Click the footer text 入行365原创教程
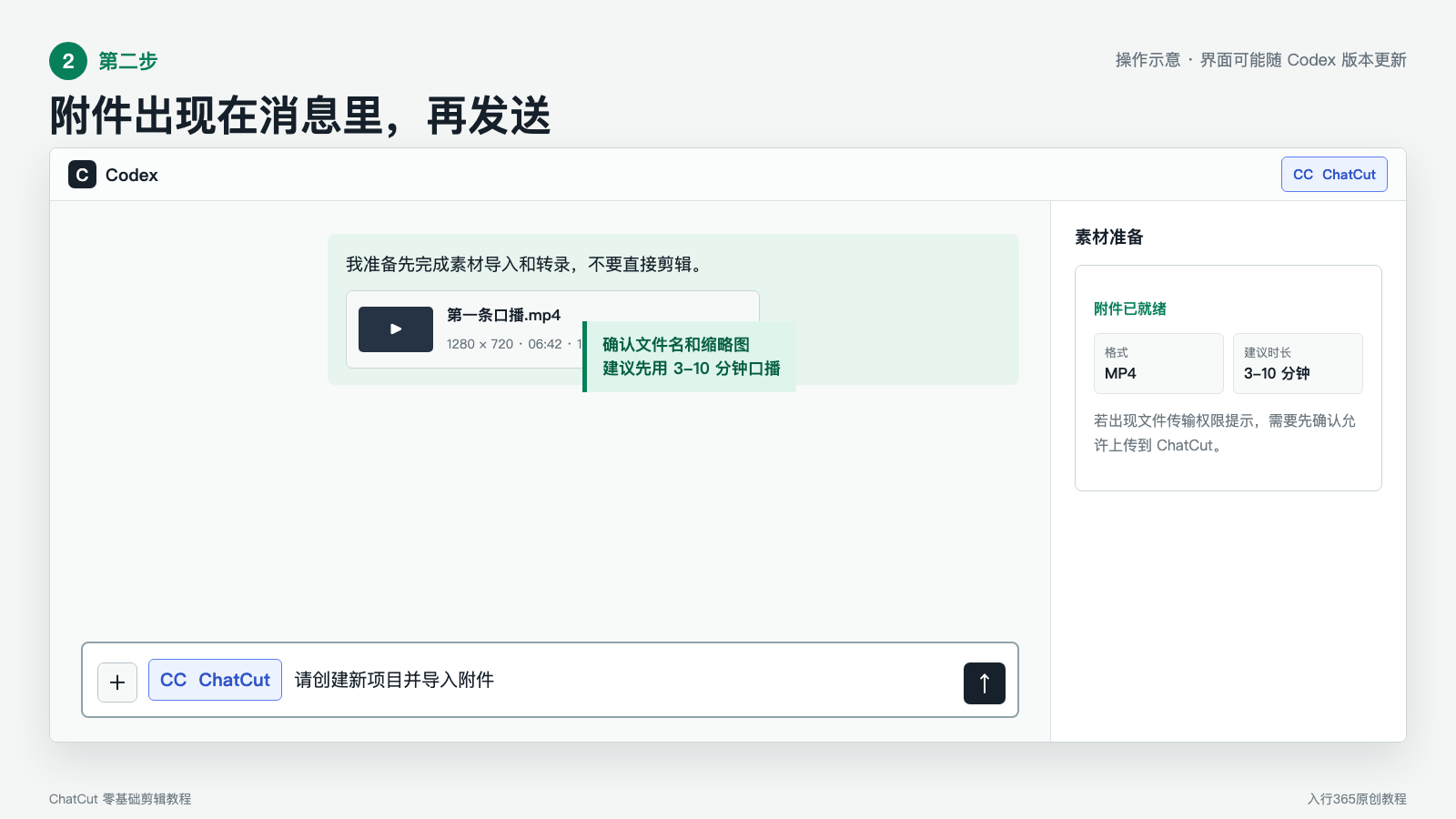Image resolution: width=1456 pixels, height=819 pixels. tap(1357, 799)
